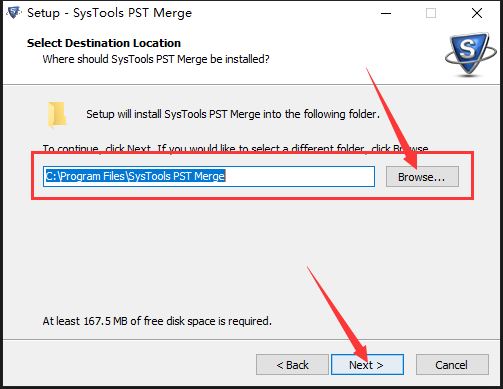Click the red arrow pointing at Browse
The image size is (503, 389).
[x=391, y=117]
